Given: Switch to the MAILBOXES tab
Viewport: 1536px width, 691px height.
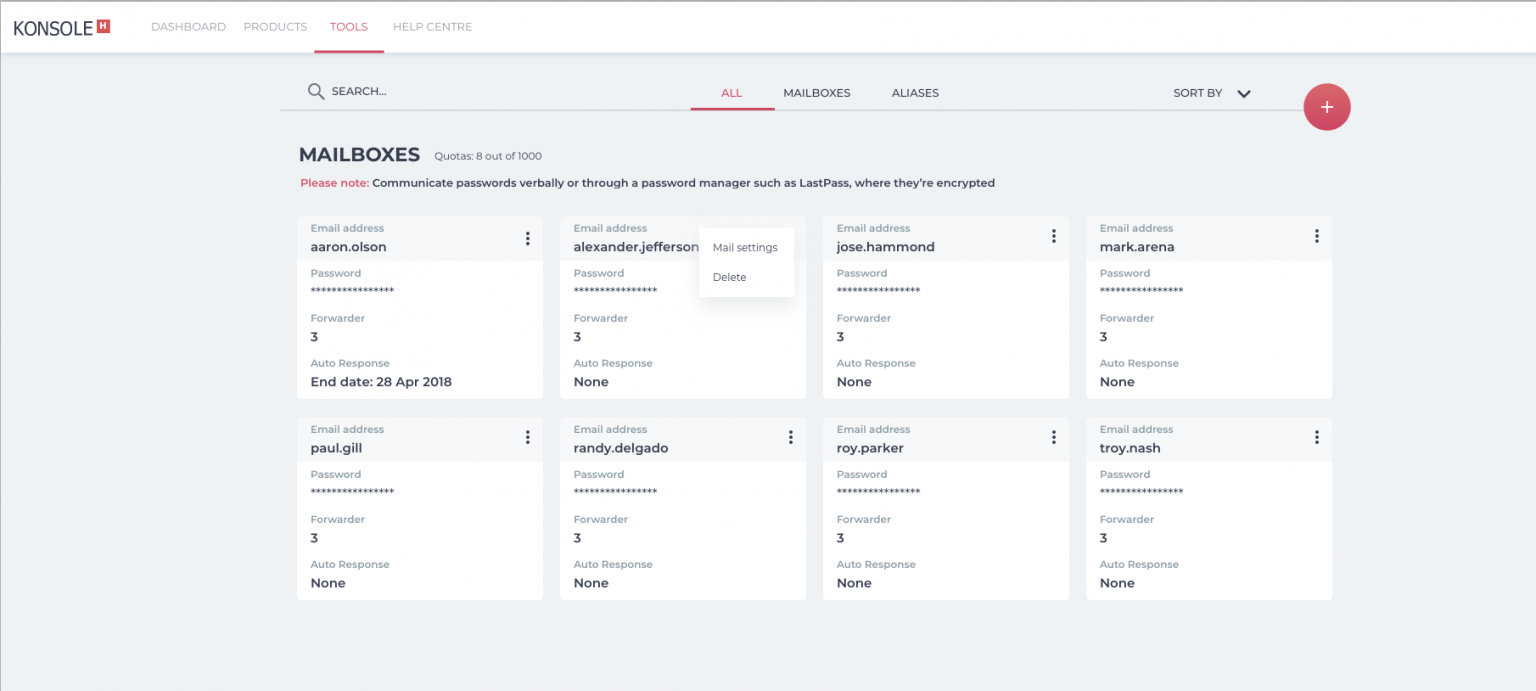Looking at the screenshot, I should click(816, 92).
